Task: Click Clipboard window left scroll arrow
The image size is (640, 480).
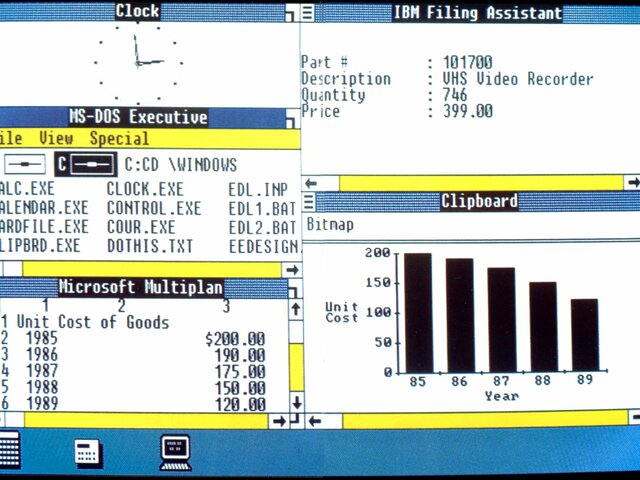Action: click(314, 421)
